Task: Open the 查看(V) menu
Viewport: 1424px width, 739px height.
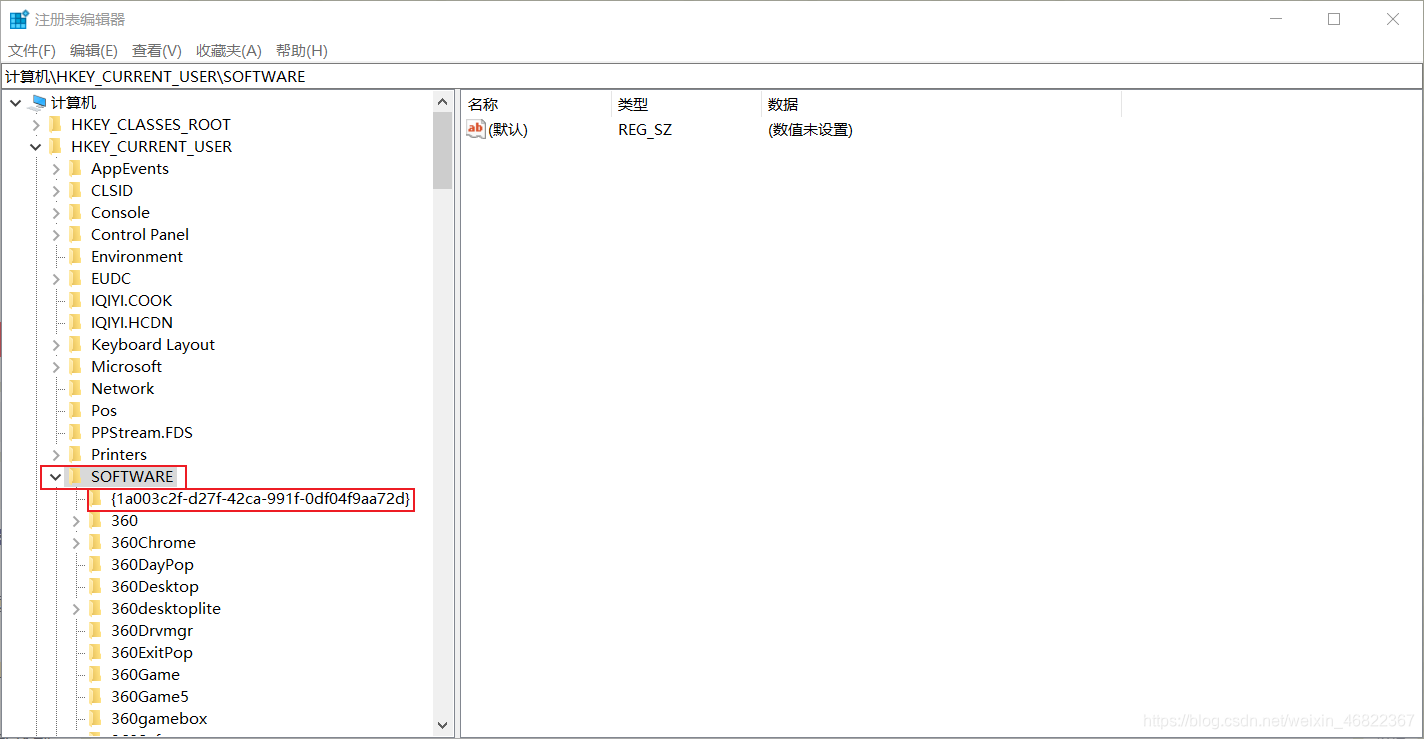Action: point(156,50)
